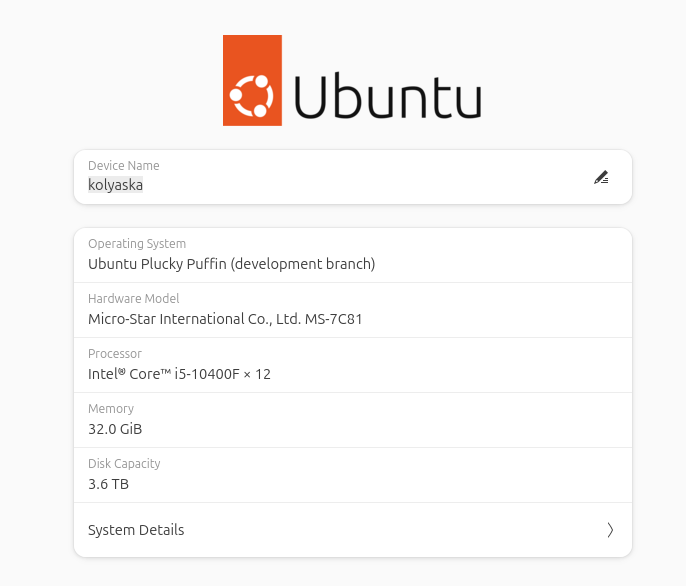Select the 3.6 TB disk value
This screenshot has height=586, width=686.
coord(108,484)
